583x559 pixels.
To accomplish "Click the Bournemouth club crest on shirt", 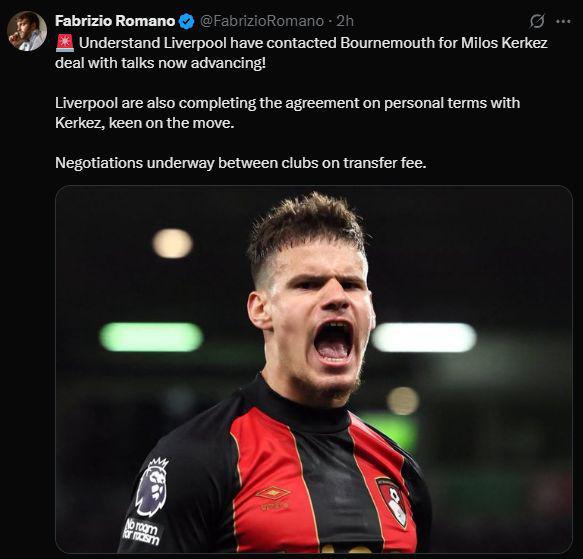I will [393, 501].
